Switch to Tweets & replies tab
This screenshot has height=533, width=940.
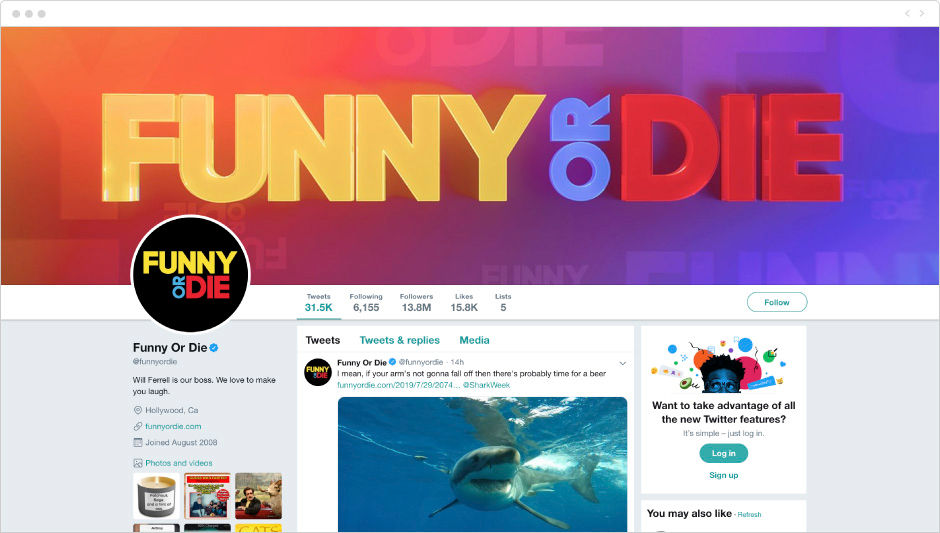[x=399, y=340]
